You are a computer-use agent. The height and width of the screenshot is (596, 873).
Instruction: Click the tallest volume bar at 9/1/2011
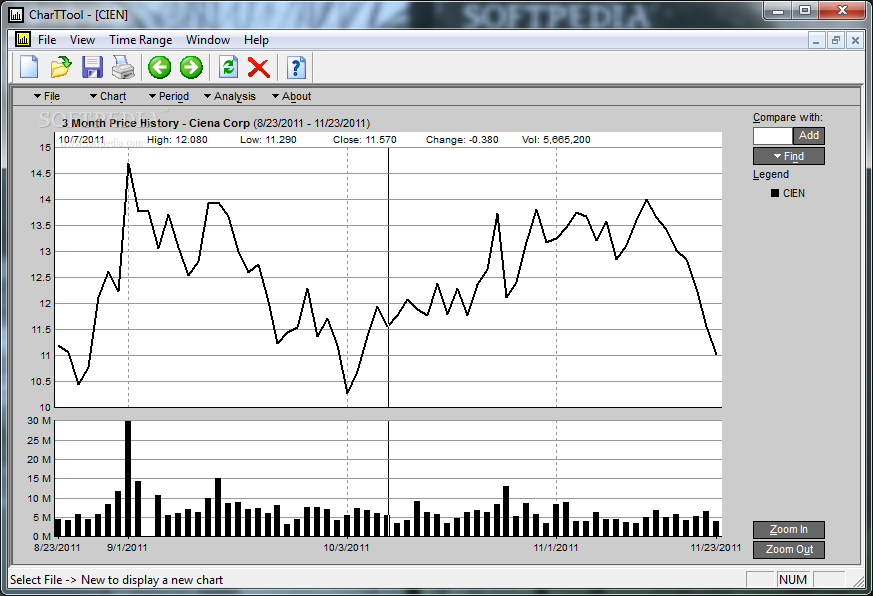pyautogui.click(x=128, y=478)
